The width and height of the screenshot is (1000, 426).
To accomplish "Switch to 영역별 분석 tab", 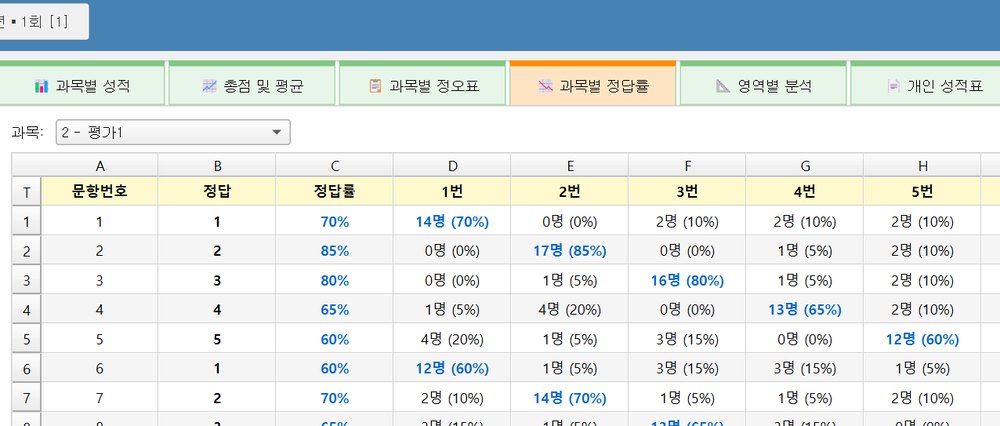I will (763, 85).
